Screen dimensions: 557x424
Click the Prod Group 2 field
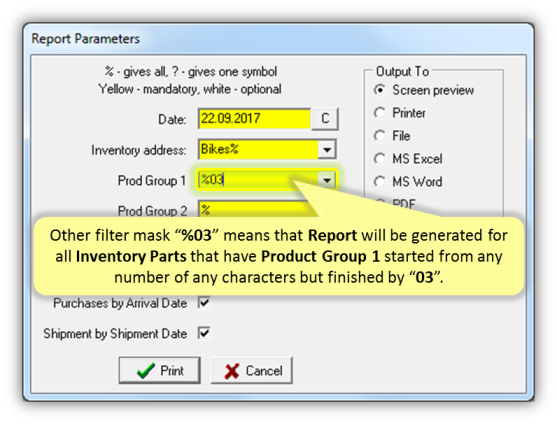(x=258, y=210)
